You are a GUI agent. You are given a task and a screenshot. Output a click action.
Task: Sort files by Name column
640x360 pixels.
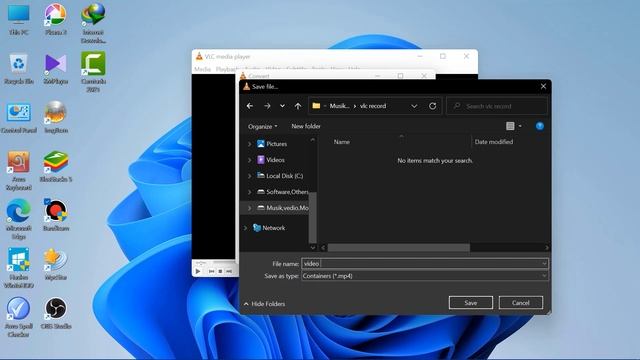tap(342, 142)
